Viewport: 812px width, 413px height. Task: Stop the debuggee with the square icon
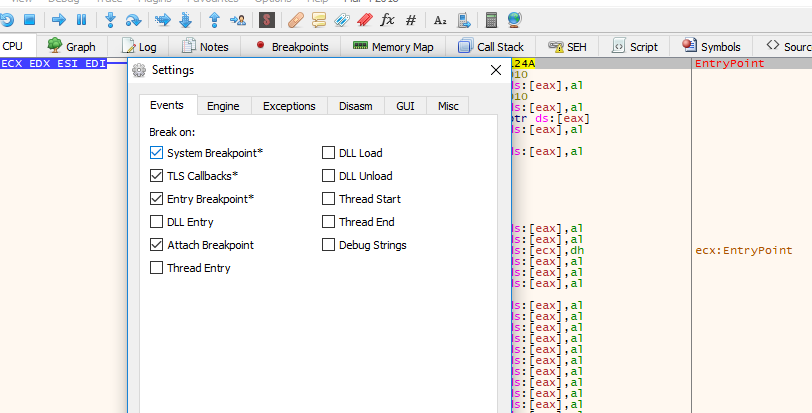click(30, 20)
